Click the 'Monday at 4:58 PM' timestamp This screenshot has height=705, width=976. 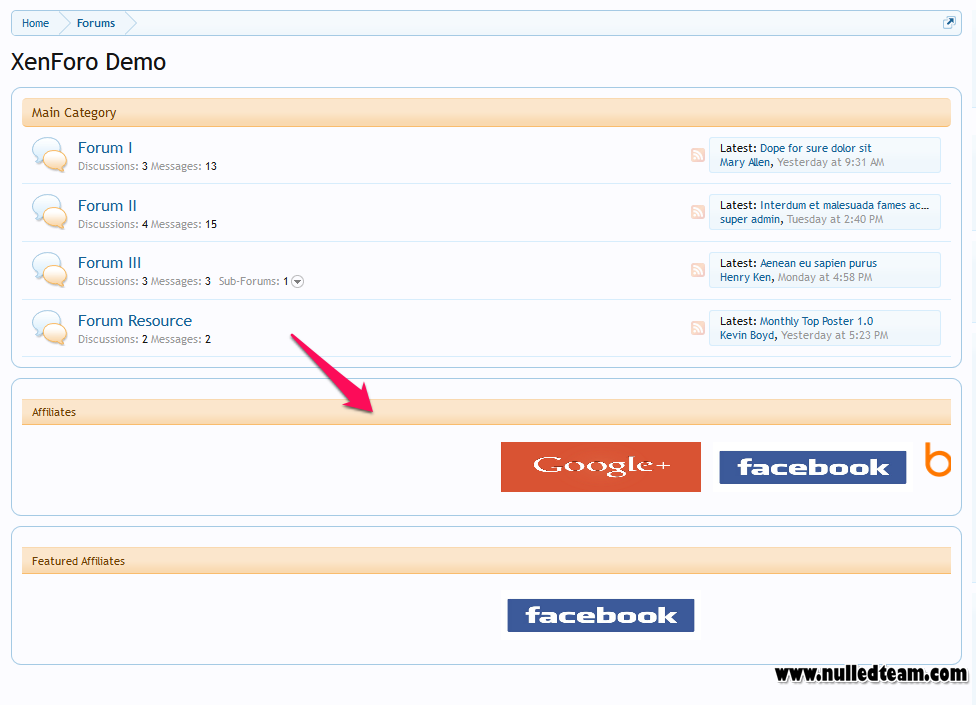(x=825, y=278)
